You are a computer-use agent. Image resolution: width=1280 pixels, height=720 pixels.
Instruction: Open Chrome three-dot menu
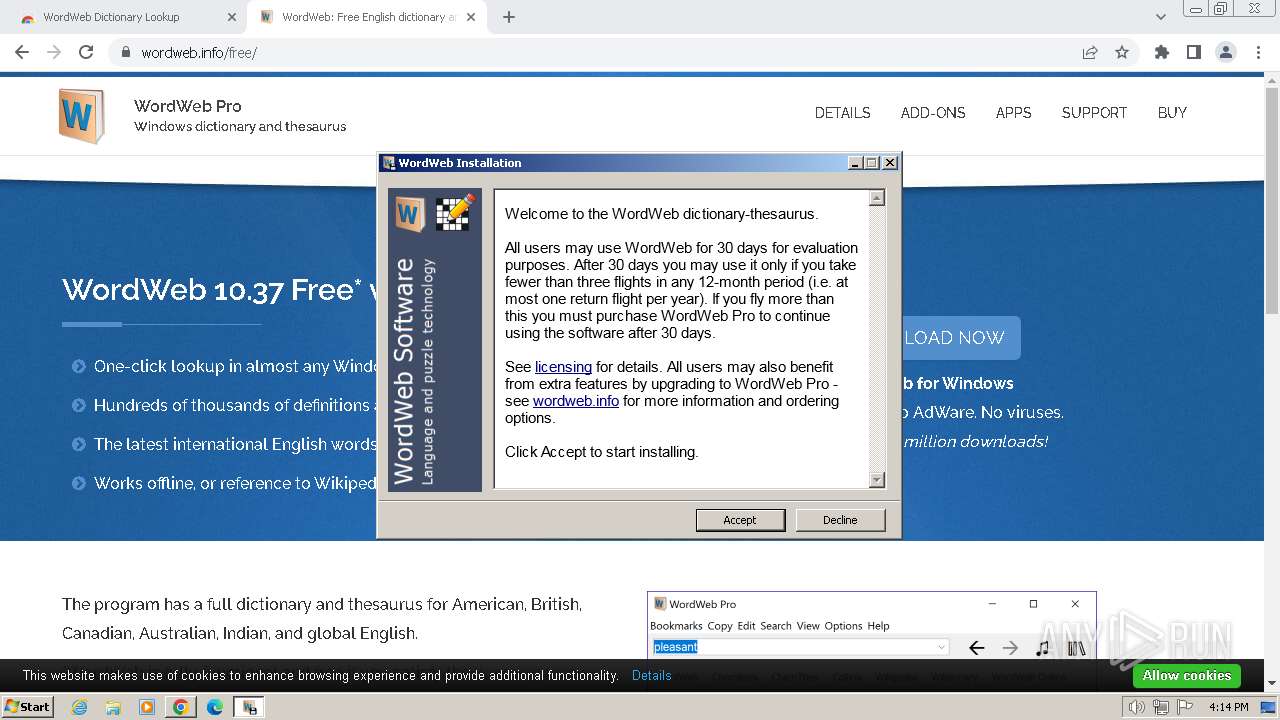pyautogui.click(x=1257, y=52)
